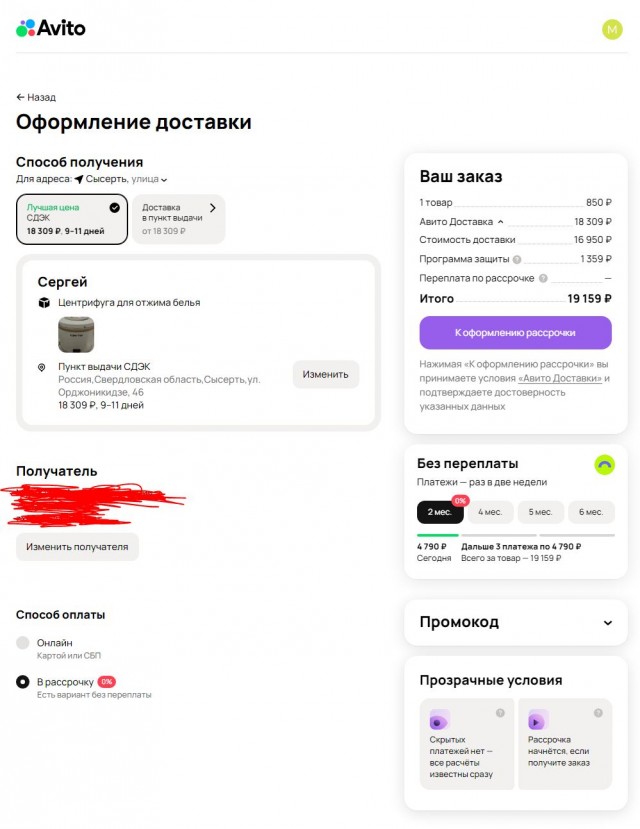Select the Онлайн payment radio button
Image resolution: width=640 pixels, height=829 pixels.
coord(22,644)
